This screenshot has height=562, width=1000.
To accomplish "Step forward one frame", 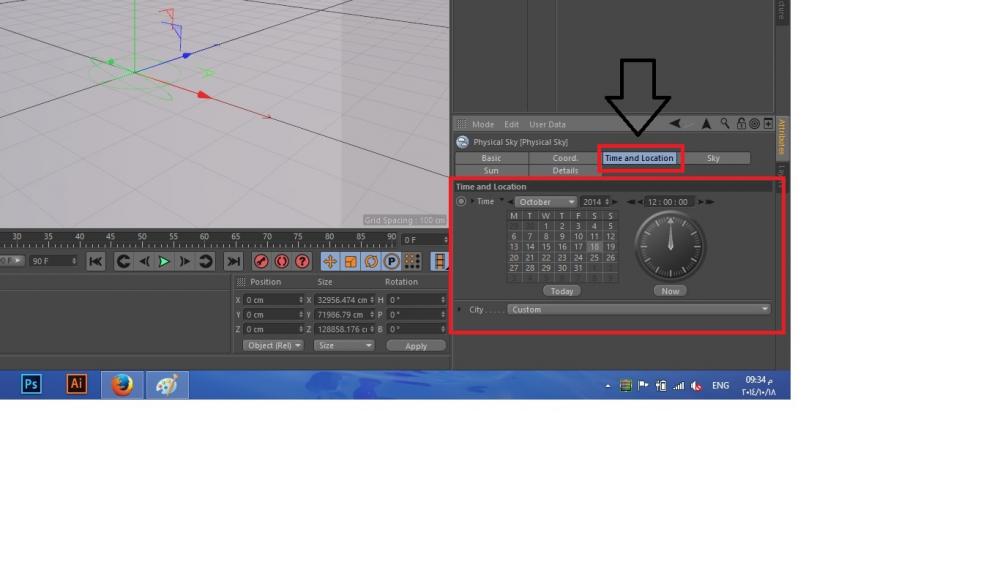I will click(184, 262).
